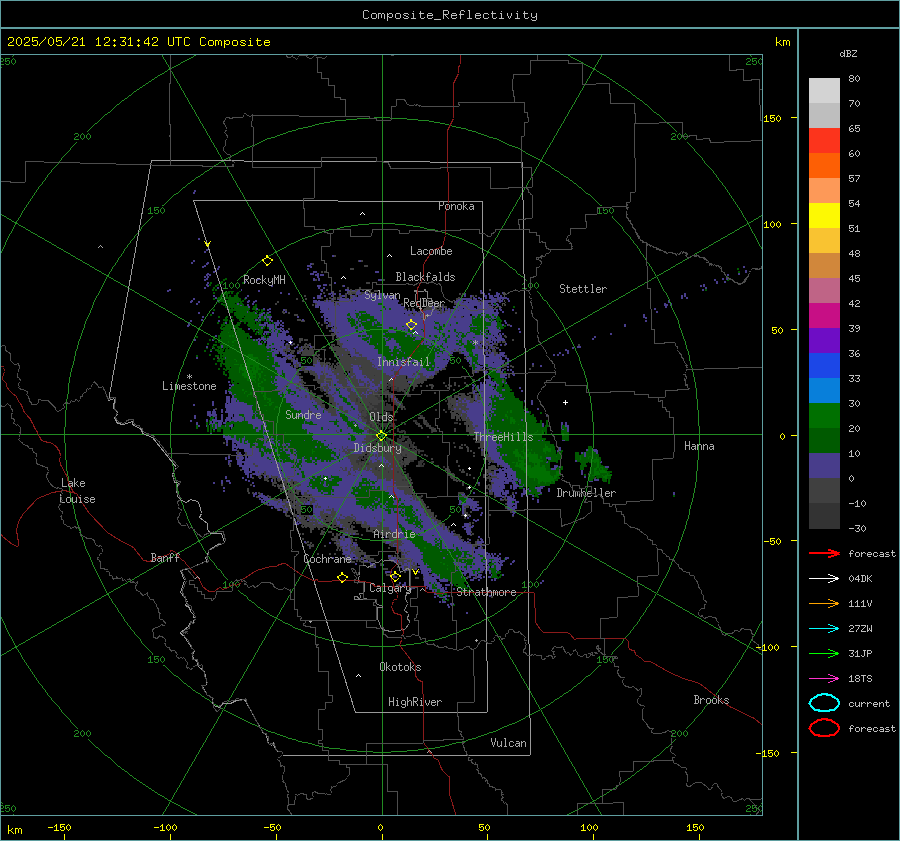
Task: Click the RockyMH label
Action: 264,280
